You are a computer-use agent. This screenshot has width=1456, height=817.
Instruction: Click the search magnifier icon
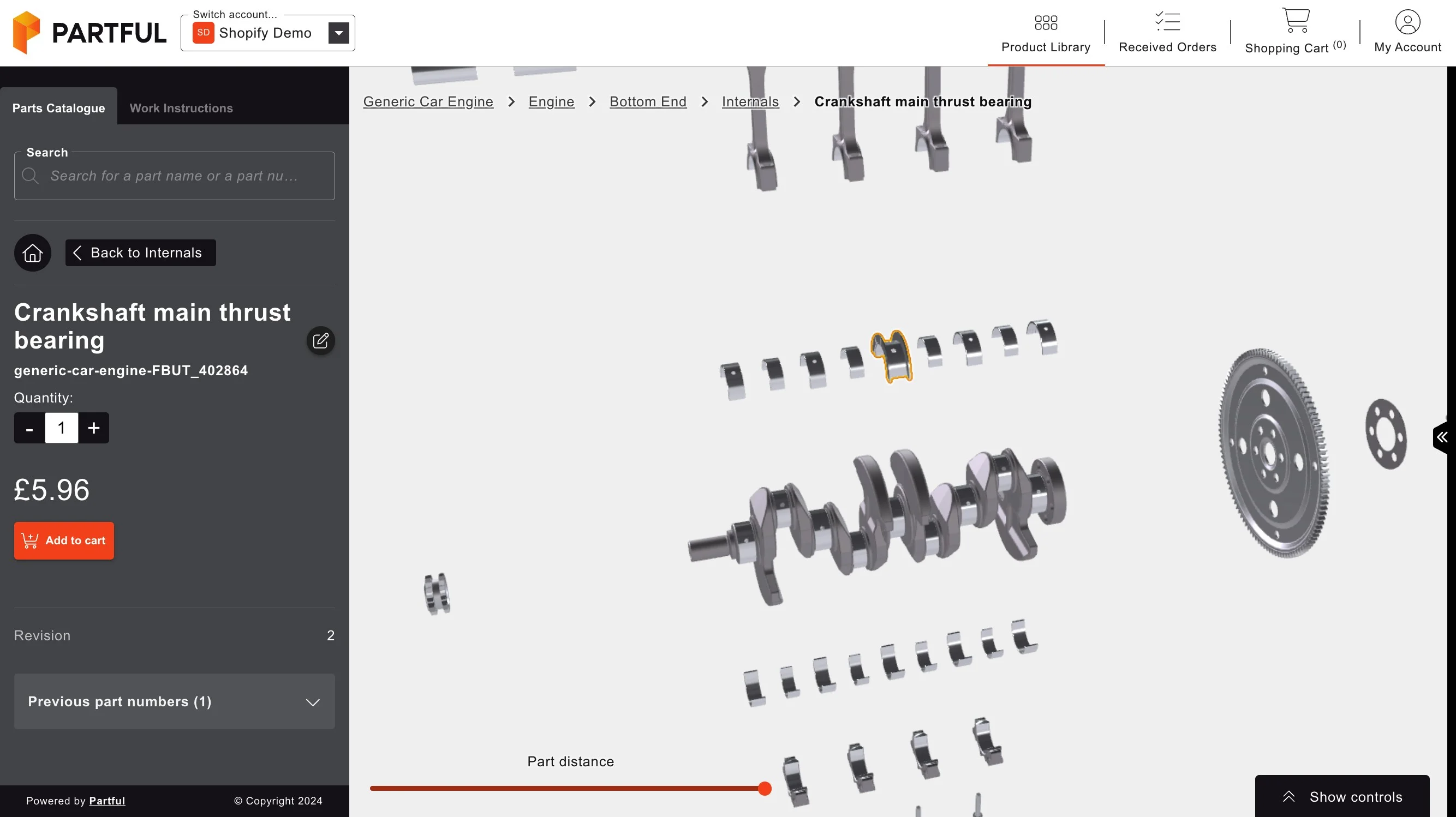[30, 176]
